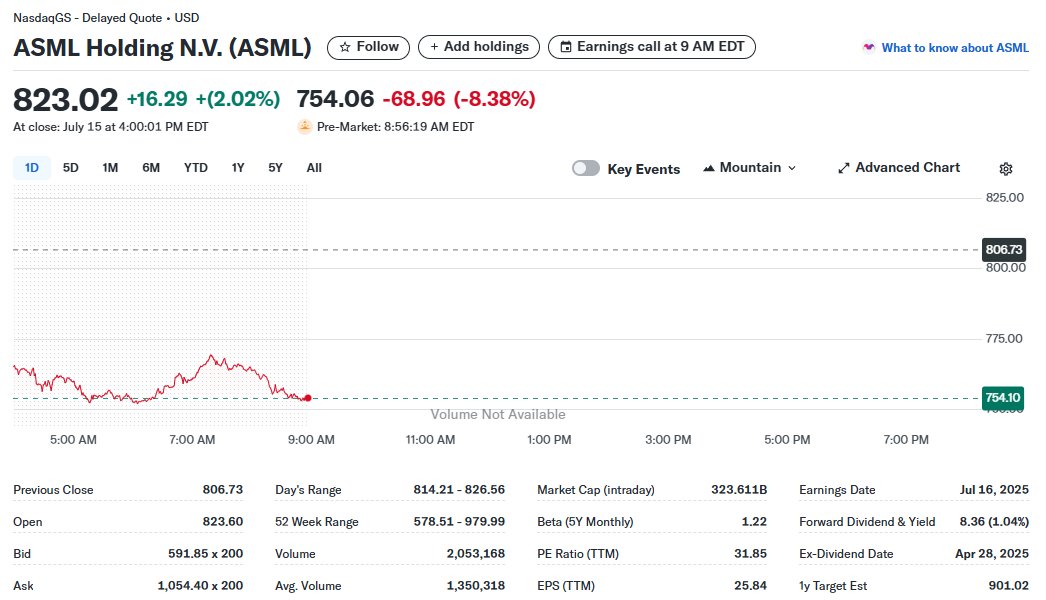Click the Beta value 1.22

pyautogui.click(x=754, y=521)
